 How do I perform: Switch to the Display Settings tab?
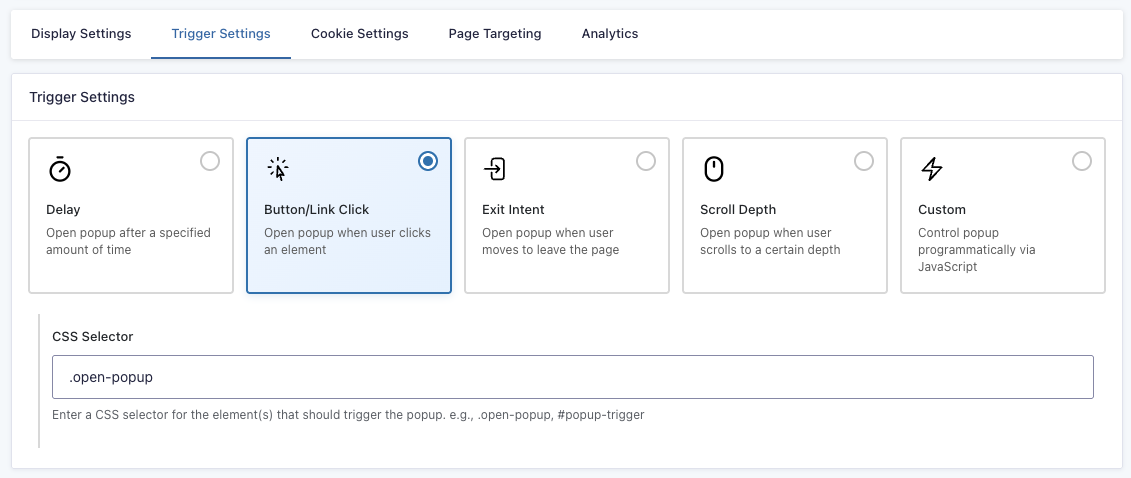[x=81, y=34]
